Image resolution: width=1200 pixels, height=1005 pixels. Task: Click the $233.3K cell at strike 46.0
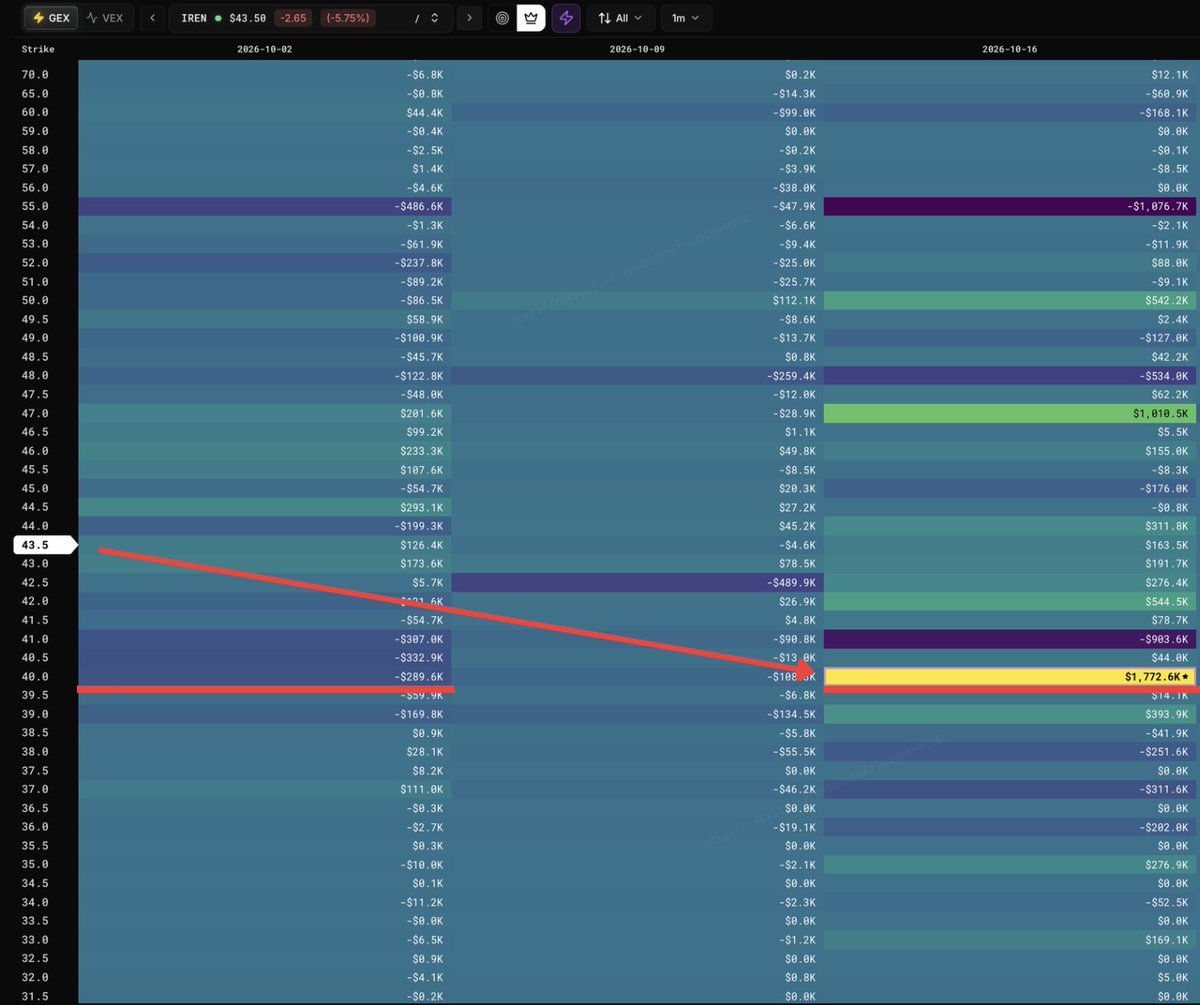(265, 451)
